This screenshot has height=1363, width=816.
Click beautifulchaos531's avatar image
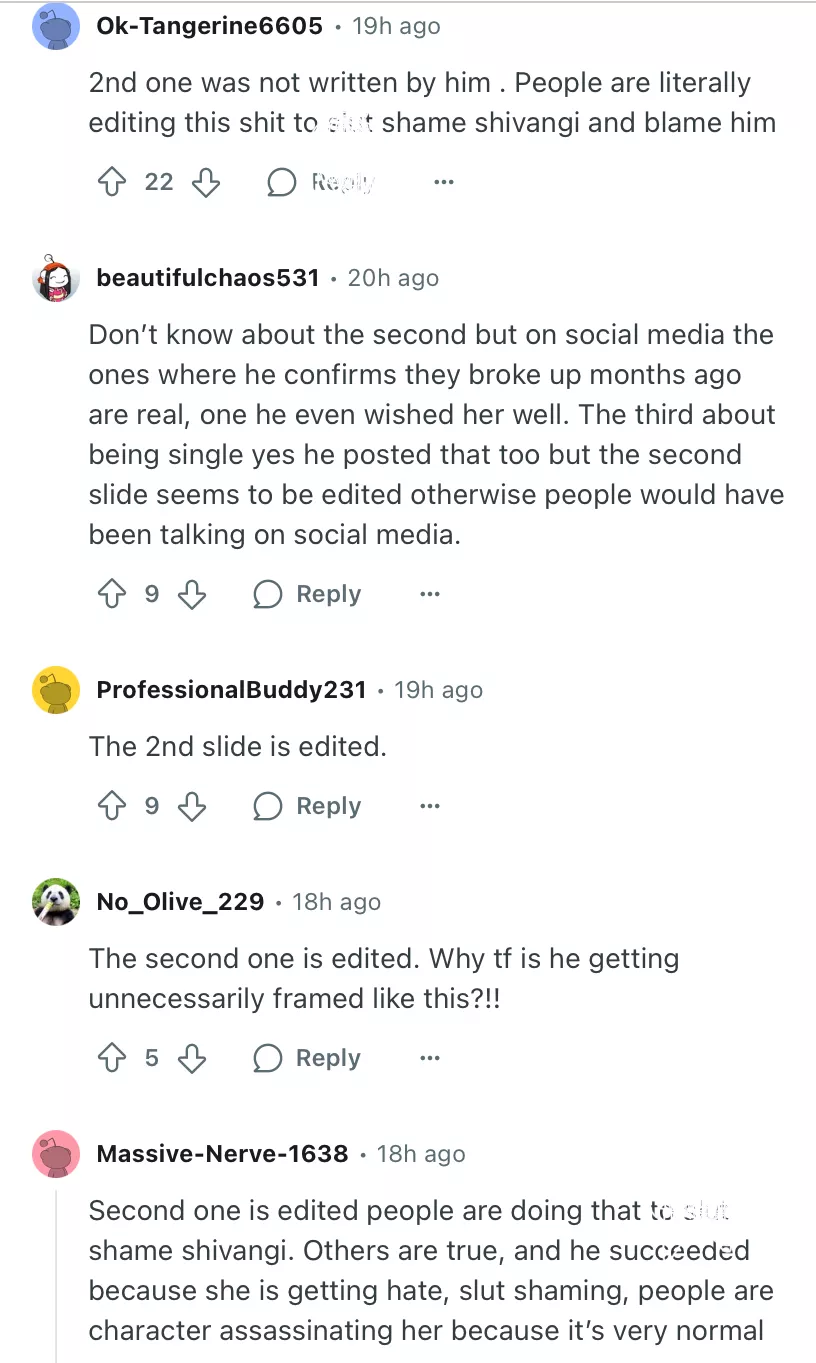(x=56, y=278)
